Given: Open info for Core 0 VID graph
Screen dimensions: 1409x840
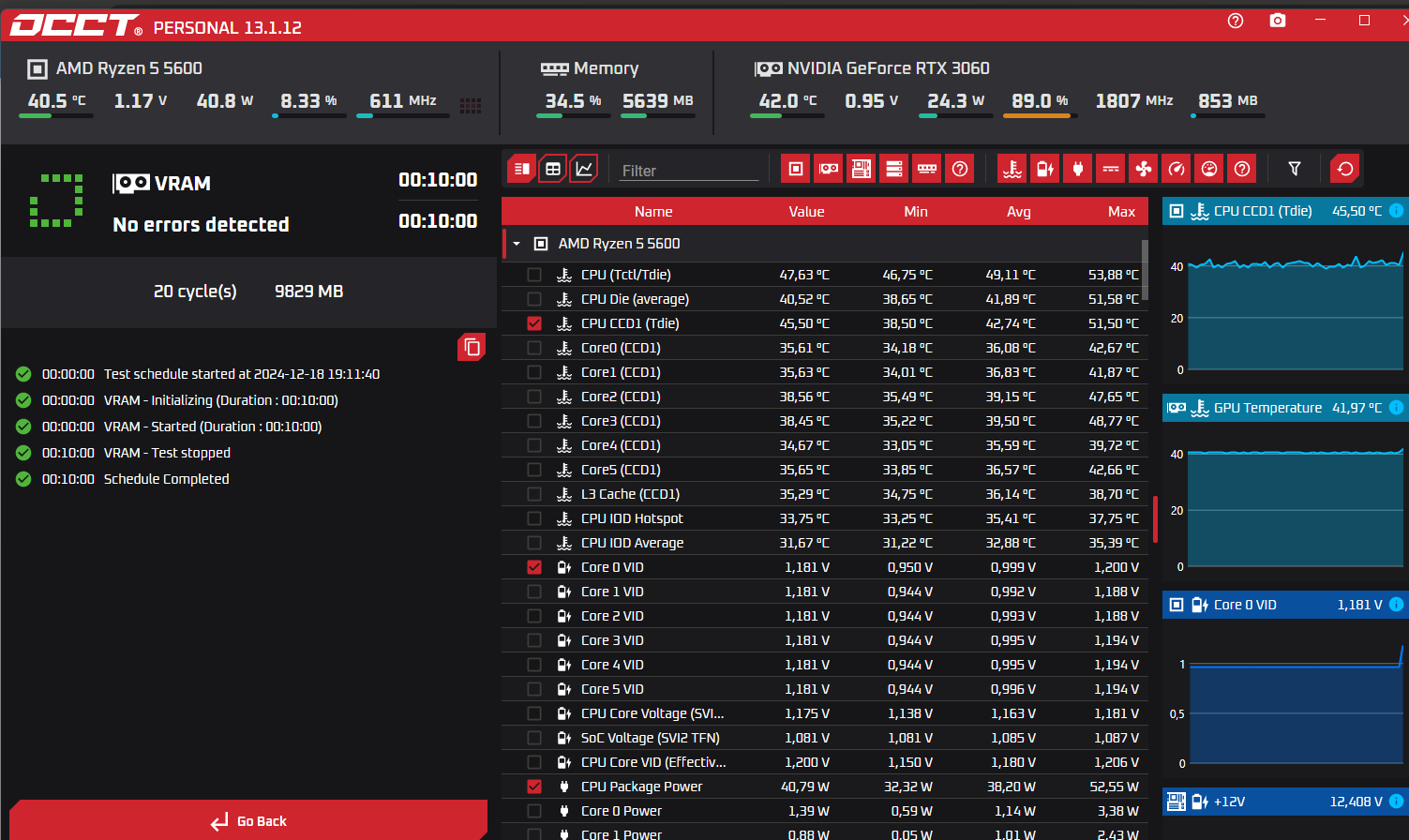Looking at the screenshot, I should [1396, 605].
